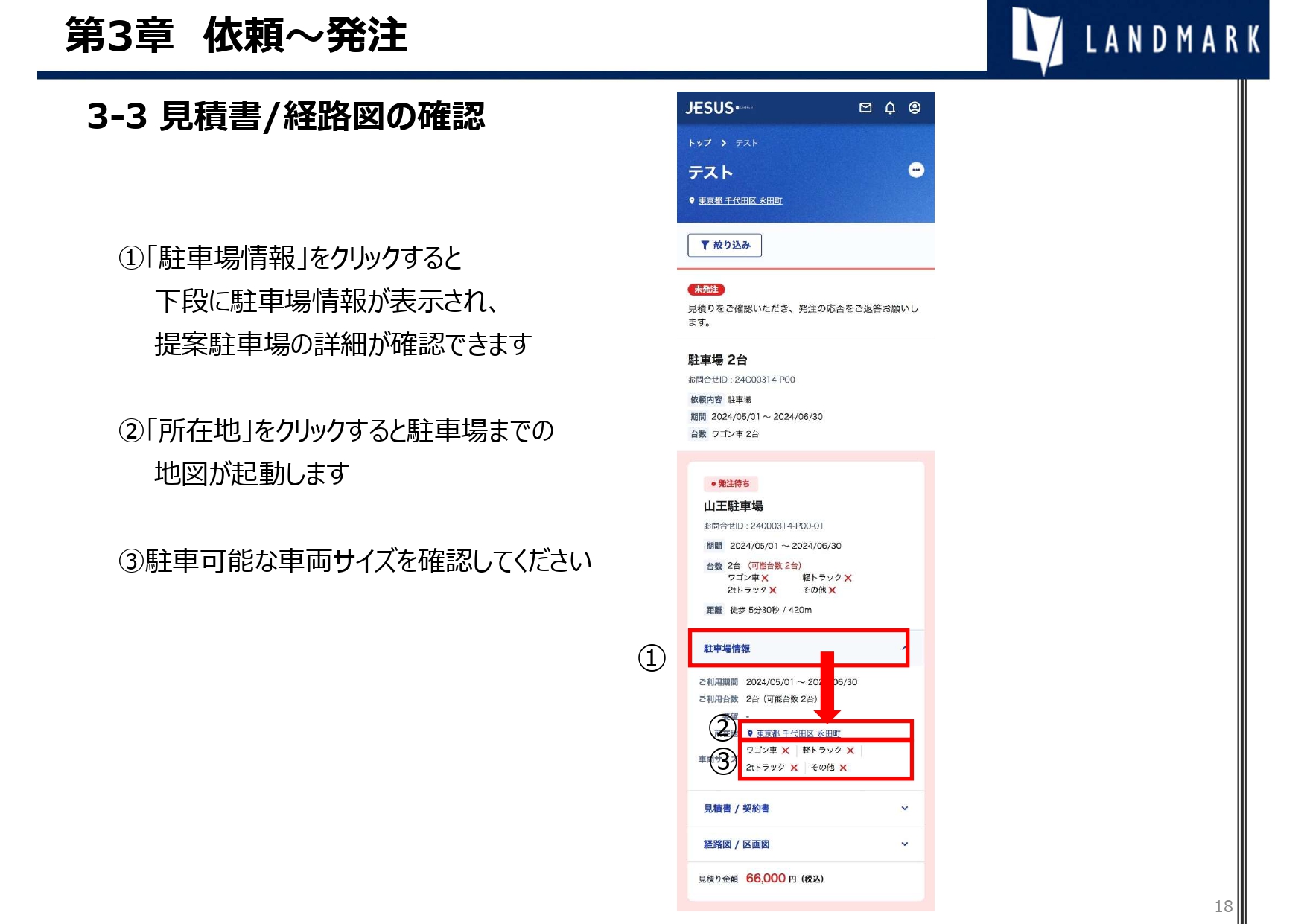The image size is (1307, 924).
Task: Collapse the 駐車場情報 section chevron
Action: (904, 649)
